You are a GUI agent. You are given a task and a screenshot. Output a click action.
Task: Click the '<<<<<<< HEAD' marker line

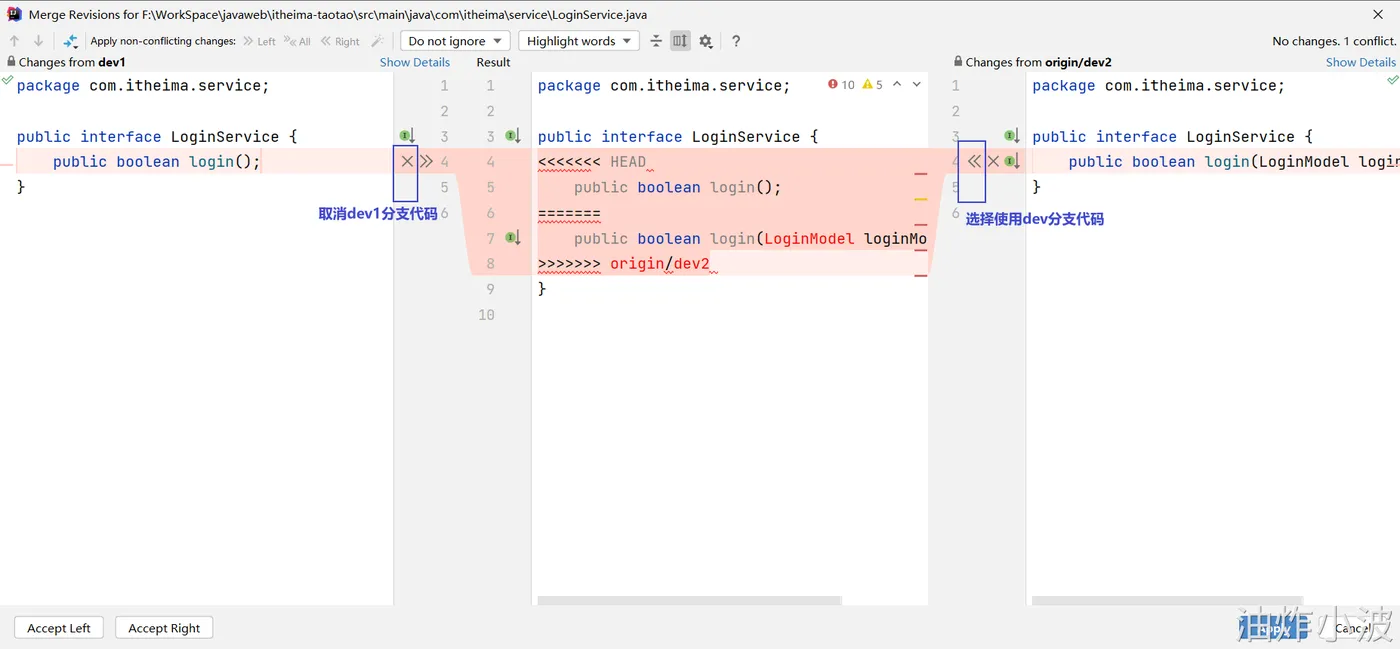592,162
